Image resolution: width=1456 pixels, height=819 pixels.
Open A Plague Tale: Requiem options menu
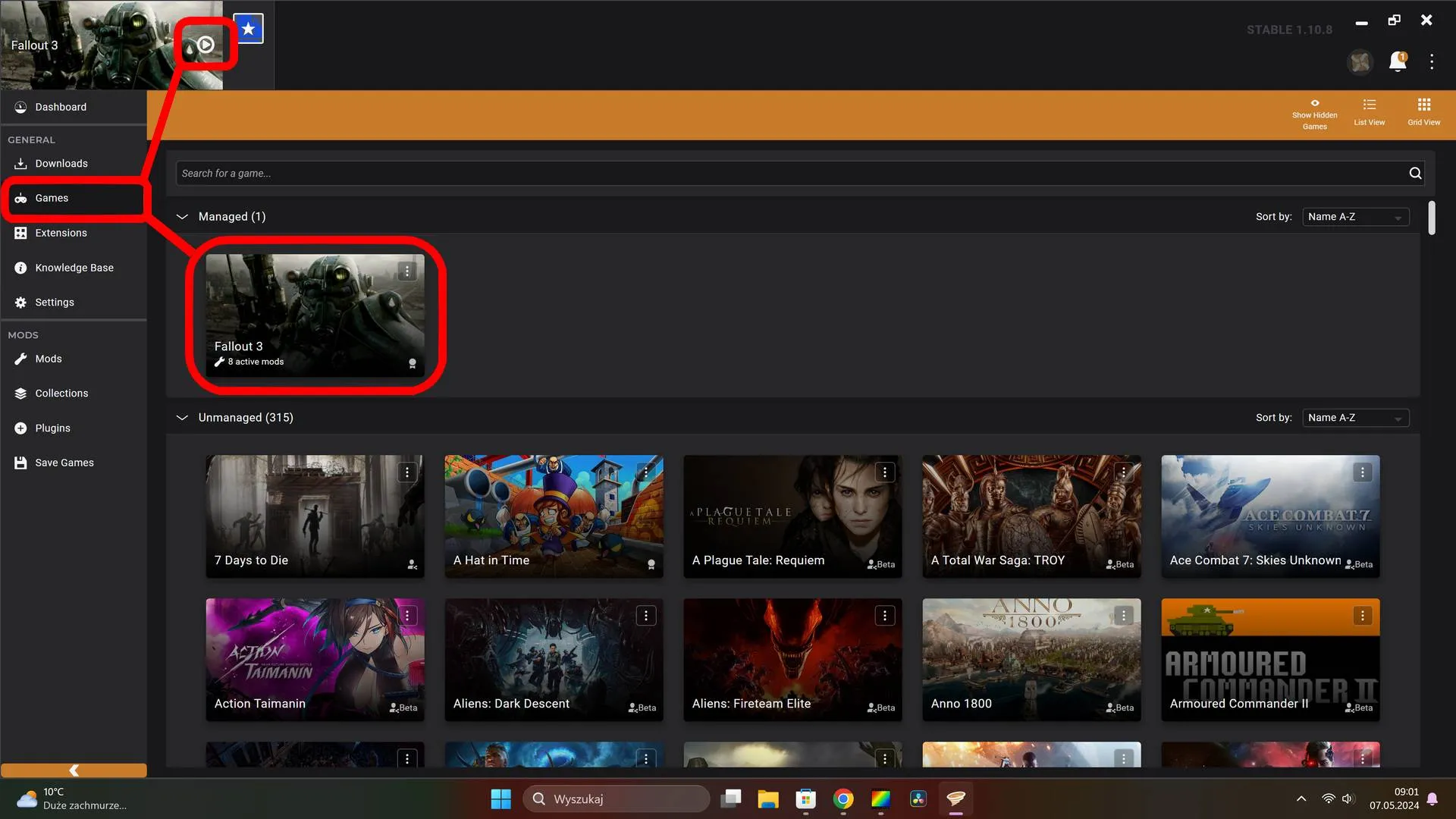click(x=885, y=472)
